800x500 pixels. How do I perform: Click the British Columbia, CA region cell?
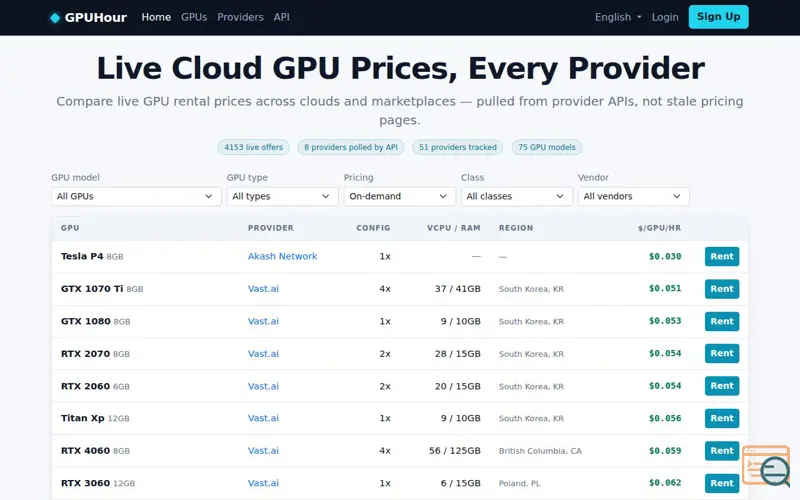coord(540,451)
